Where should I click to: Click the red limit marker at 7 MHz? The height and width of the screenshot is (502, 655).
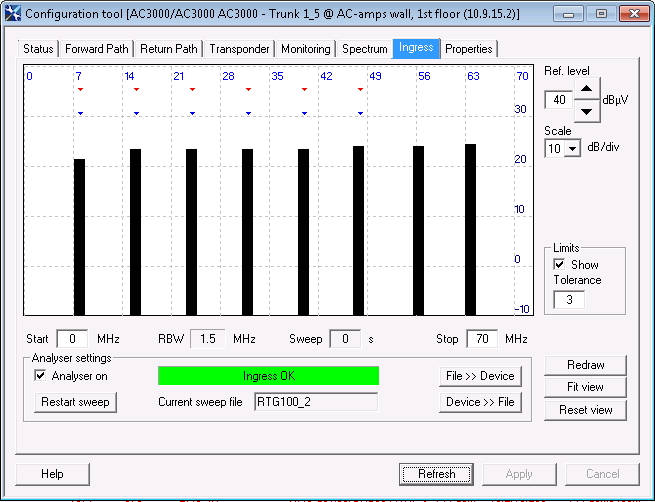81,89
